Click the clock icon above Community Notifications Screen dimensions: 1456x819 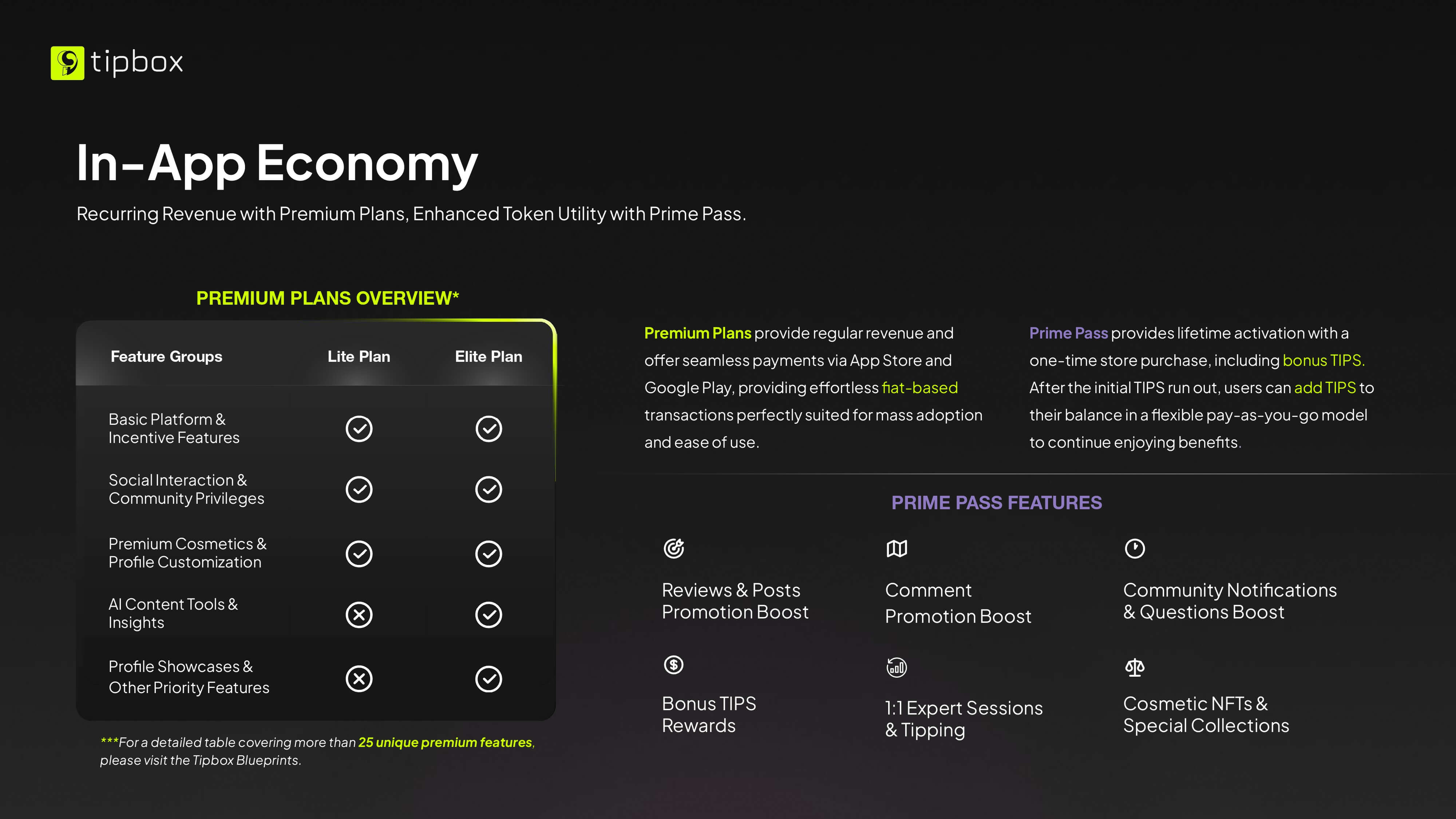click(x=1134, y=548)
